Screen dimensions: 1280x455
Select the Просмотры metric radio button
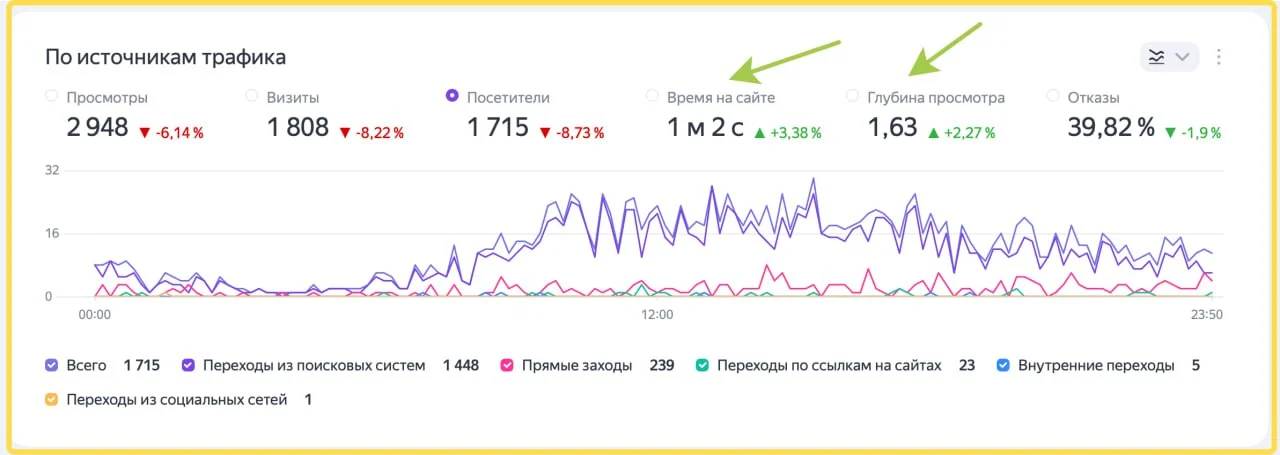tap(51, 96)
